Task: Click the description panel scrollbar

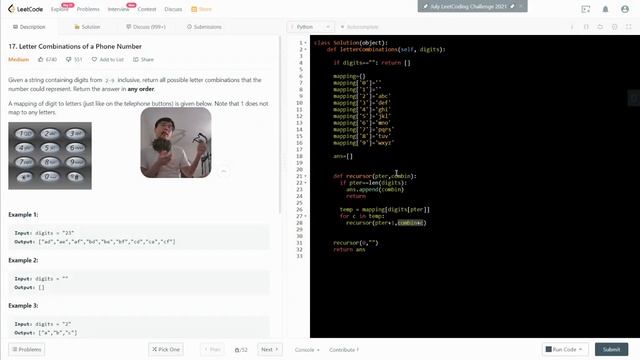Action: tap(280, 124)
